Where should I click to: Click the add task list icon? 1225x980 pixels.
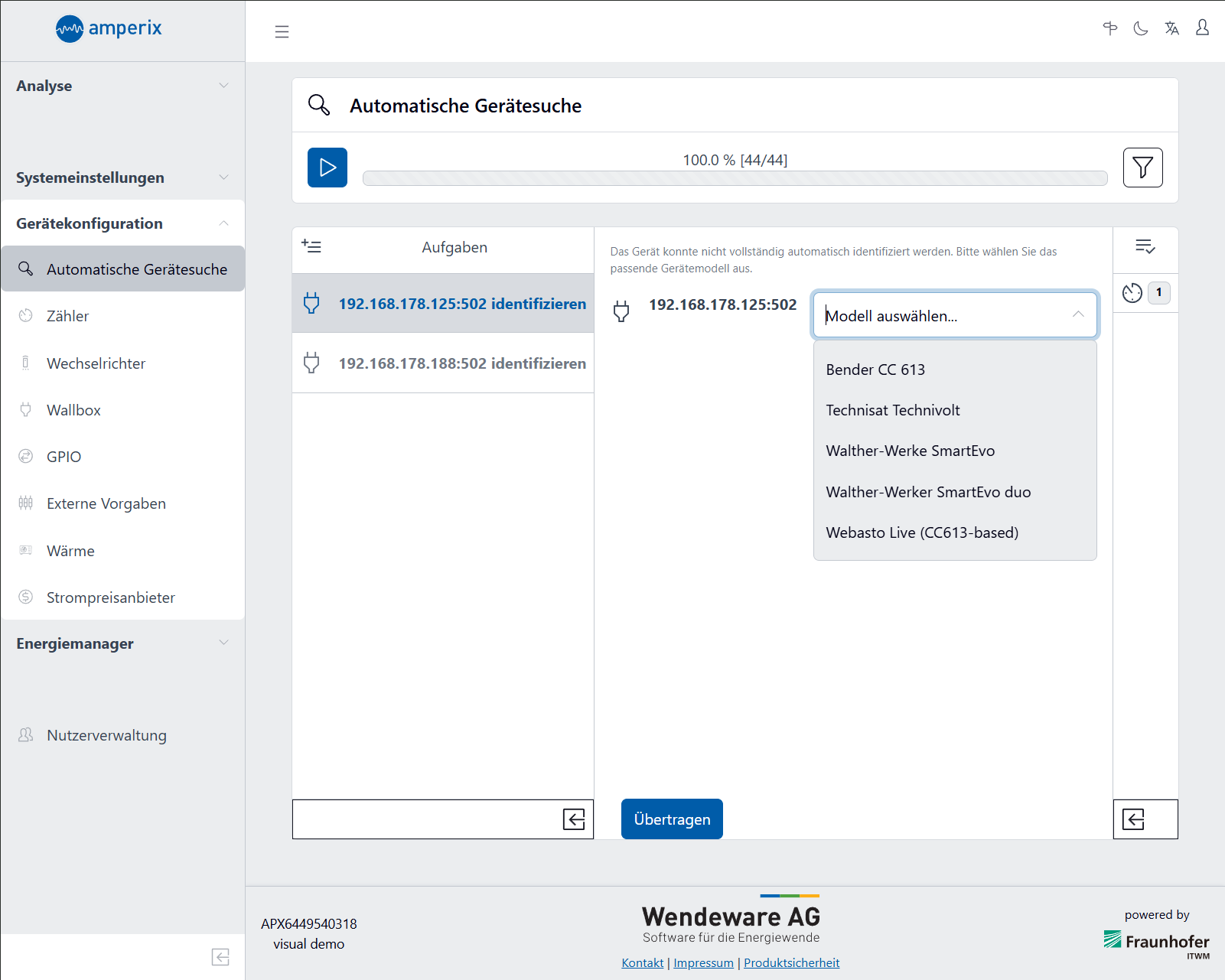tap(311, 247)
